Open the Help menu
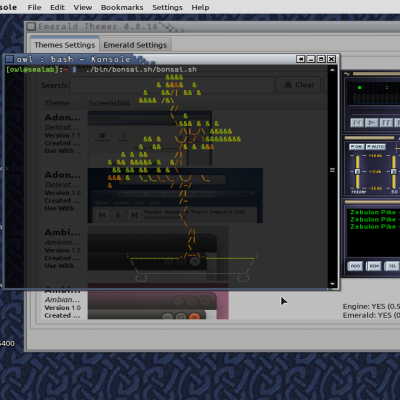 tap(200, 7)
